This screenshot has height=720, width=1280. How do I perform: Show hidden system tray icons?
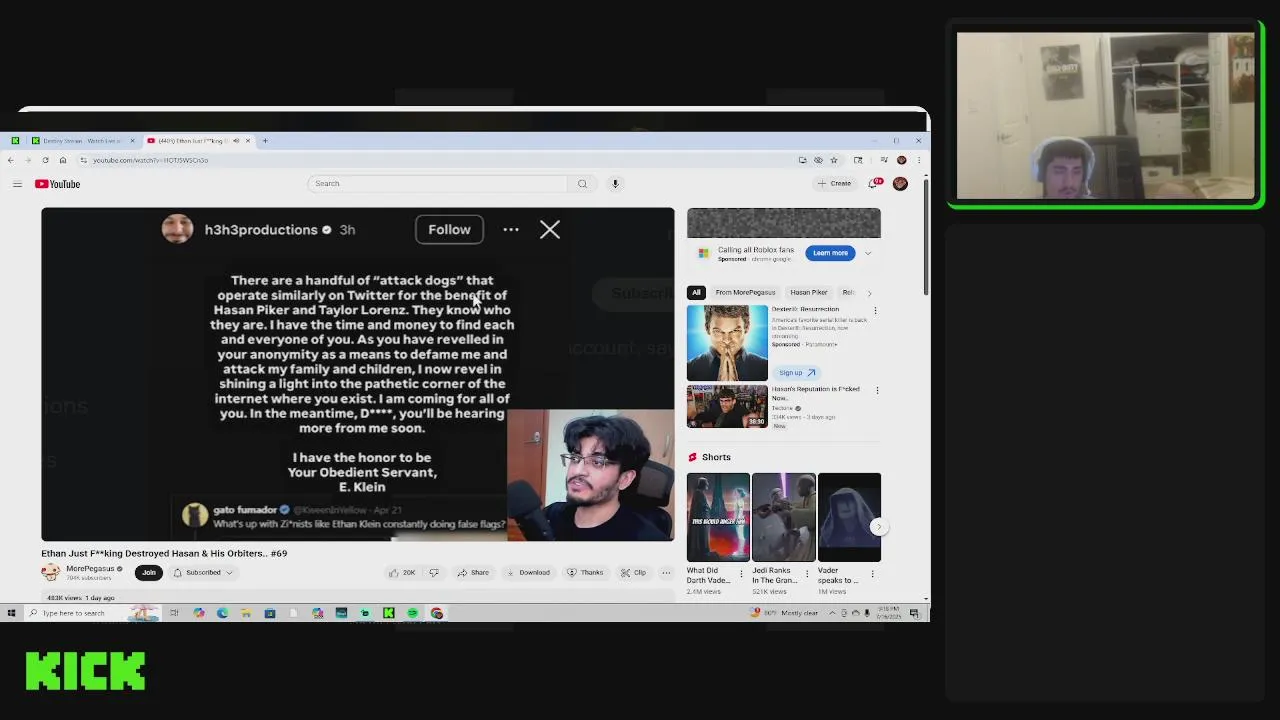tap(832, 613)
